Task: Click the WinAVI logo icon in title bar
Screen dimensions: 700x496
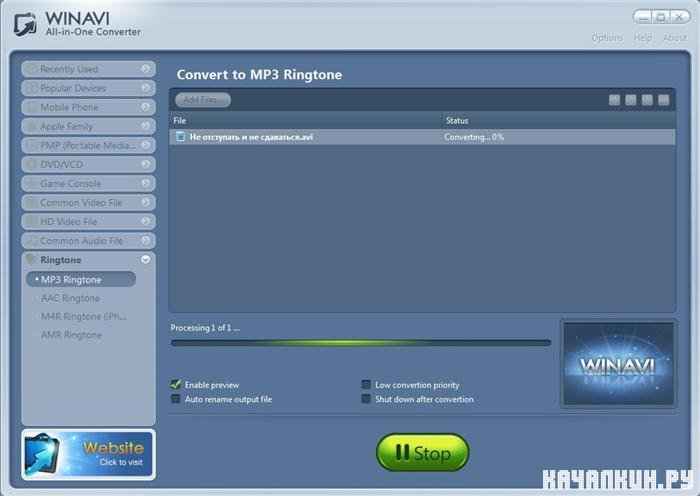Action: (25, 25)
